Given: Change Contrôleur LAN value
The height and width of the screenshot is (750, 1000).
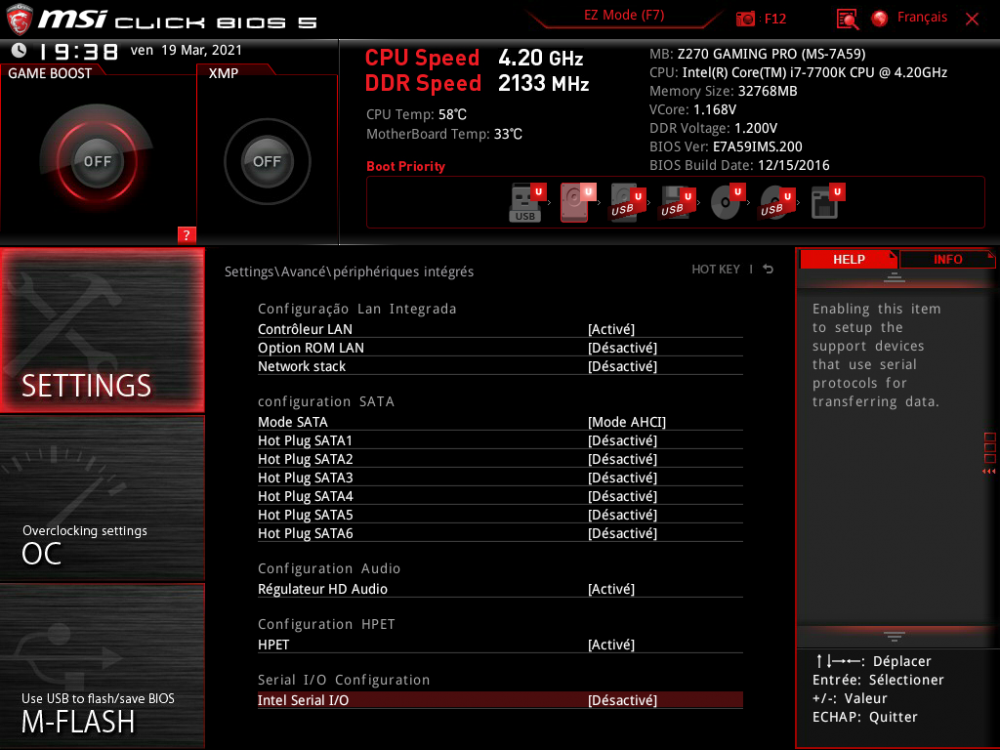Looking at the screenshot, I should [611, 329].
